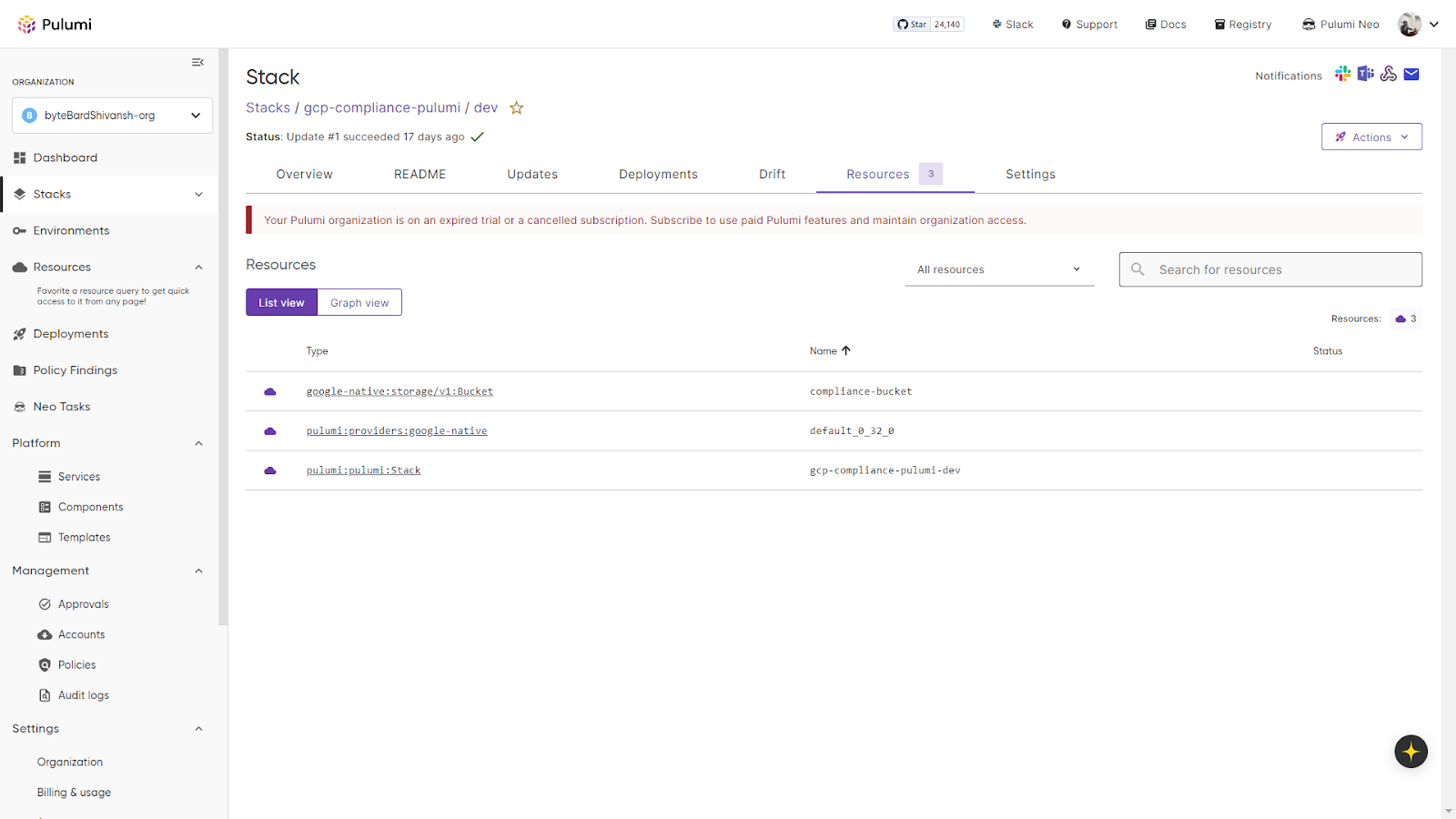Screen dimensions: 1456x819
Task: Click the Stacks breadcrumb link
Action: (268, 107)
